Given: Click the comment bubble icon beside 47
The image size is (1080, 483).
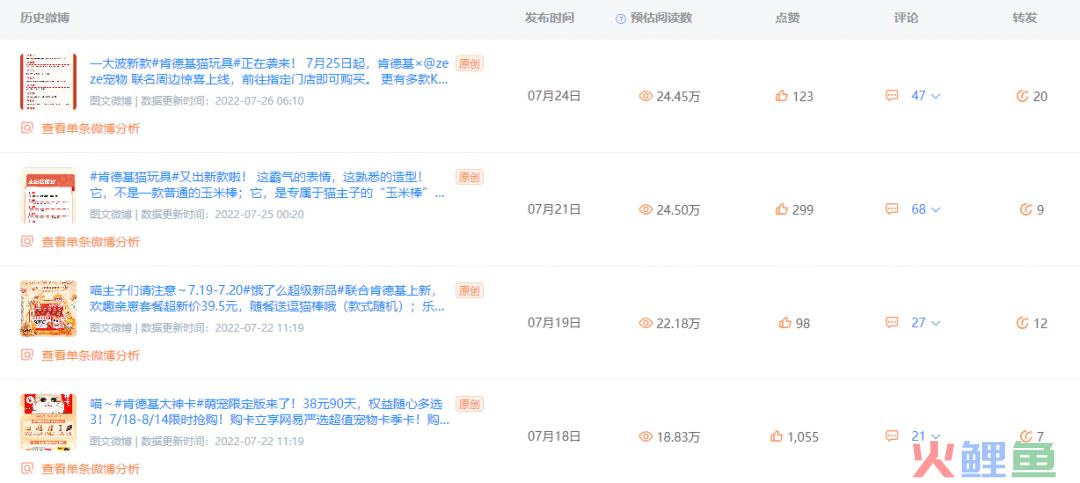Looking at the screenshot, I should pos(892,96).
